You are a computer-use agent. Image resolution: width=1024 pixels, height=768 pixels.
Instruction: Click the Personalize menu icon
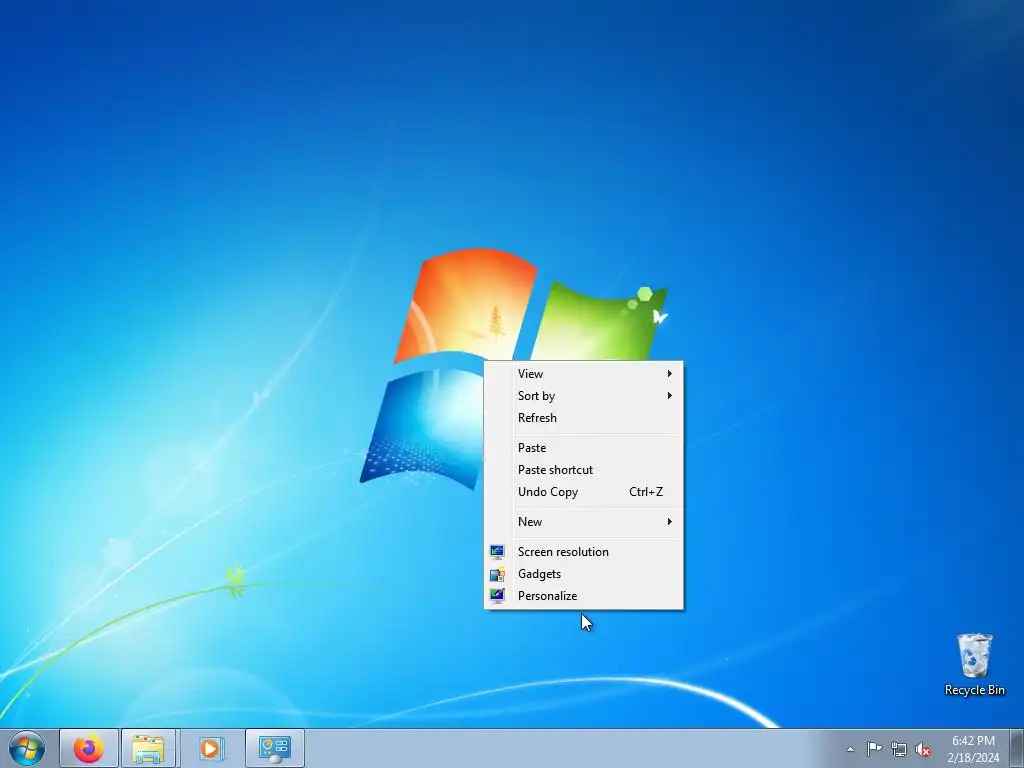click(497, 596)
